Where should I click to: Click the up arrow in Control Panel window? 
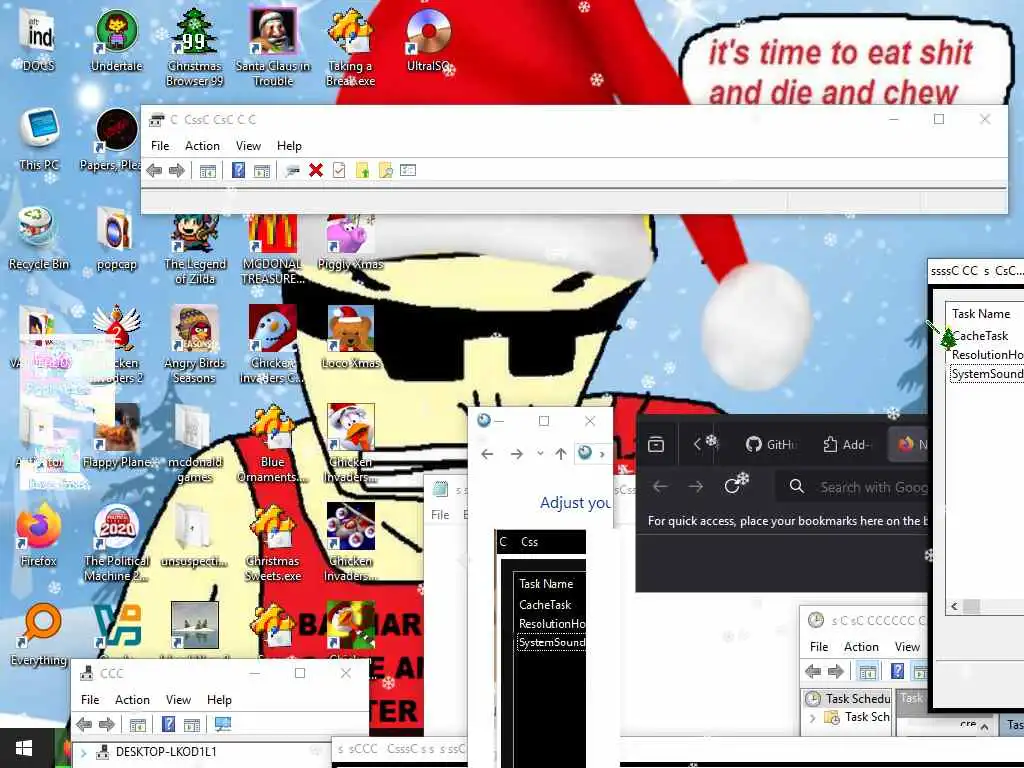point(560,453)
